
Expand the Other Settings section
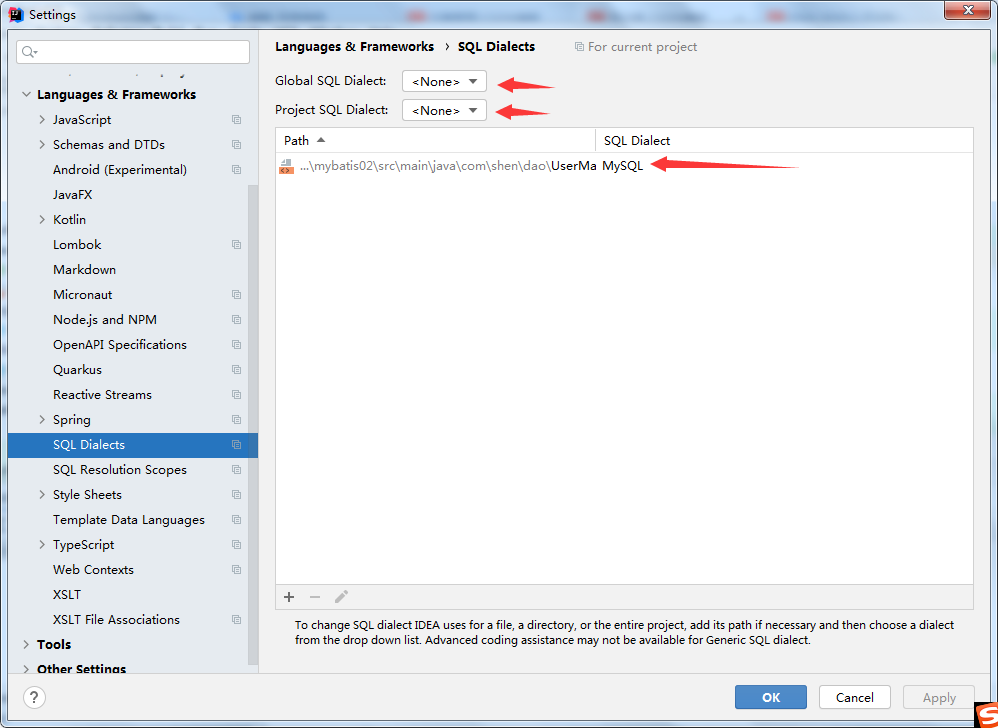26,669
